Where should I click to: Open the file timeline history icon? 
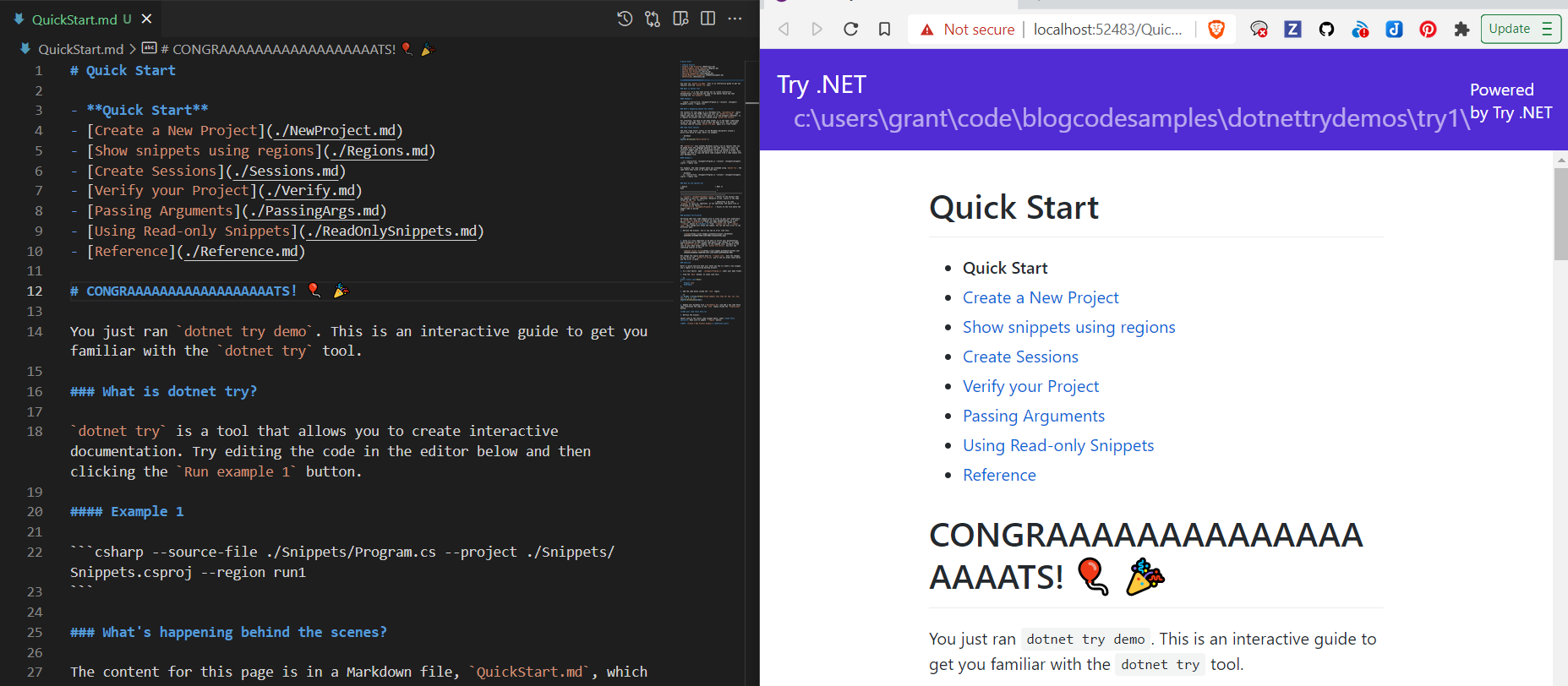pyautogui.click(x=625, y=19)
